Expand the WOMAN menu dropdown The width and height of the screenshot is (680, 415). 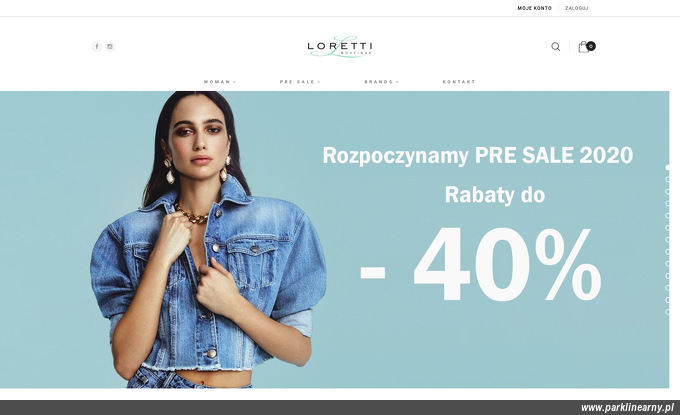(x=220, y=82)
